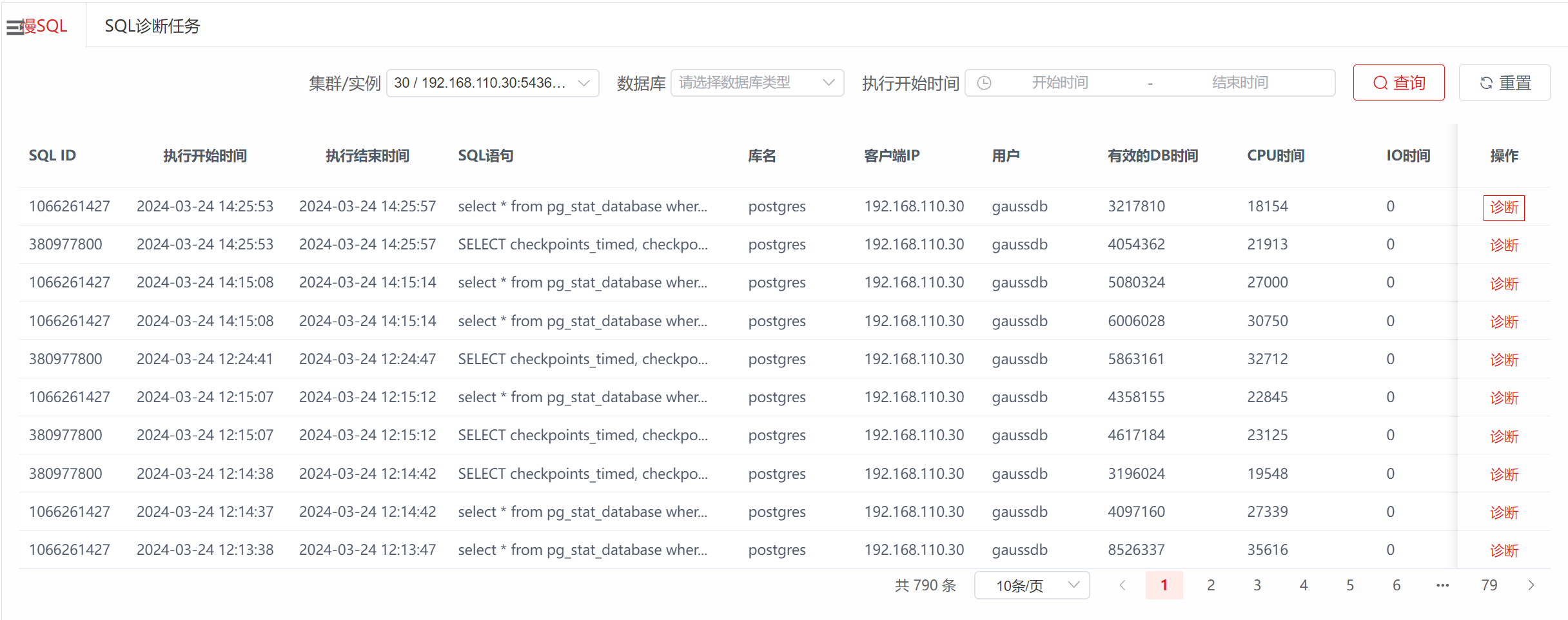Click the clock icon in time range field
Viewport: 1568px width, 620px height.
coord(984,83)
